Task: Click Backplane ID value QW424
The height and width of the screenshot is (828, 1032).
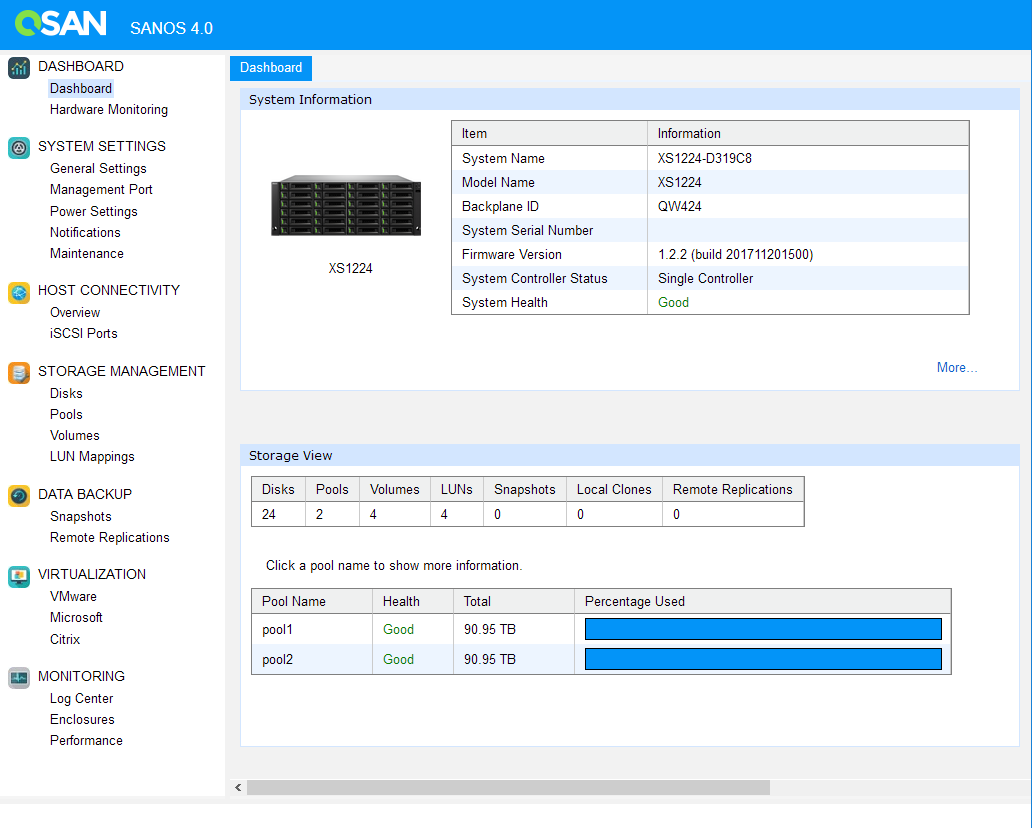Action: click(679, 207)
